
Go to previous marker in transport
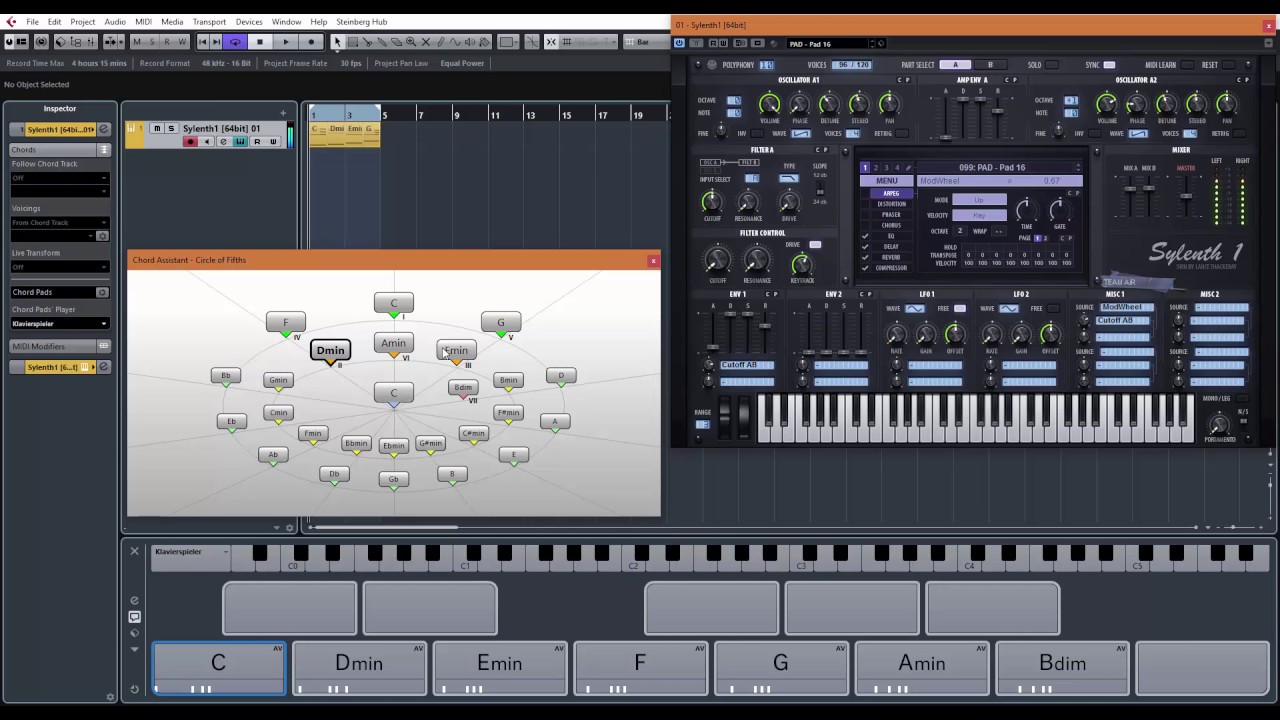pos(203,42)
